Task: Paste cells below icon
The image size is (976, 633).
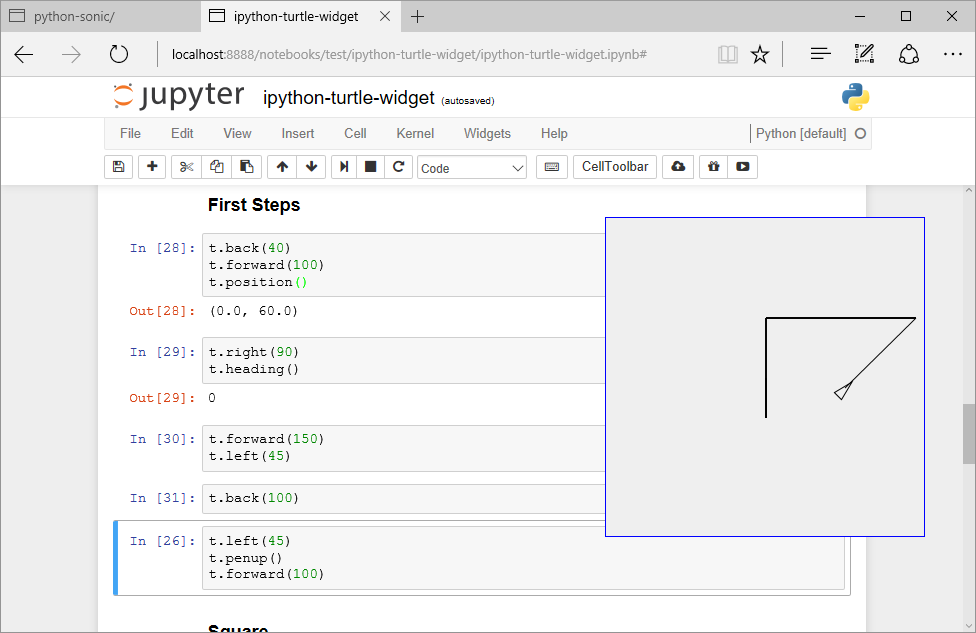Action: click(x=246, y=167)
